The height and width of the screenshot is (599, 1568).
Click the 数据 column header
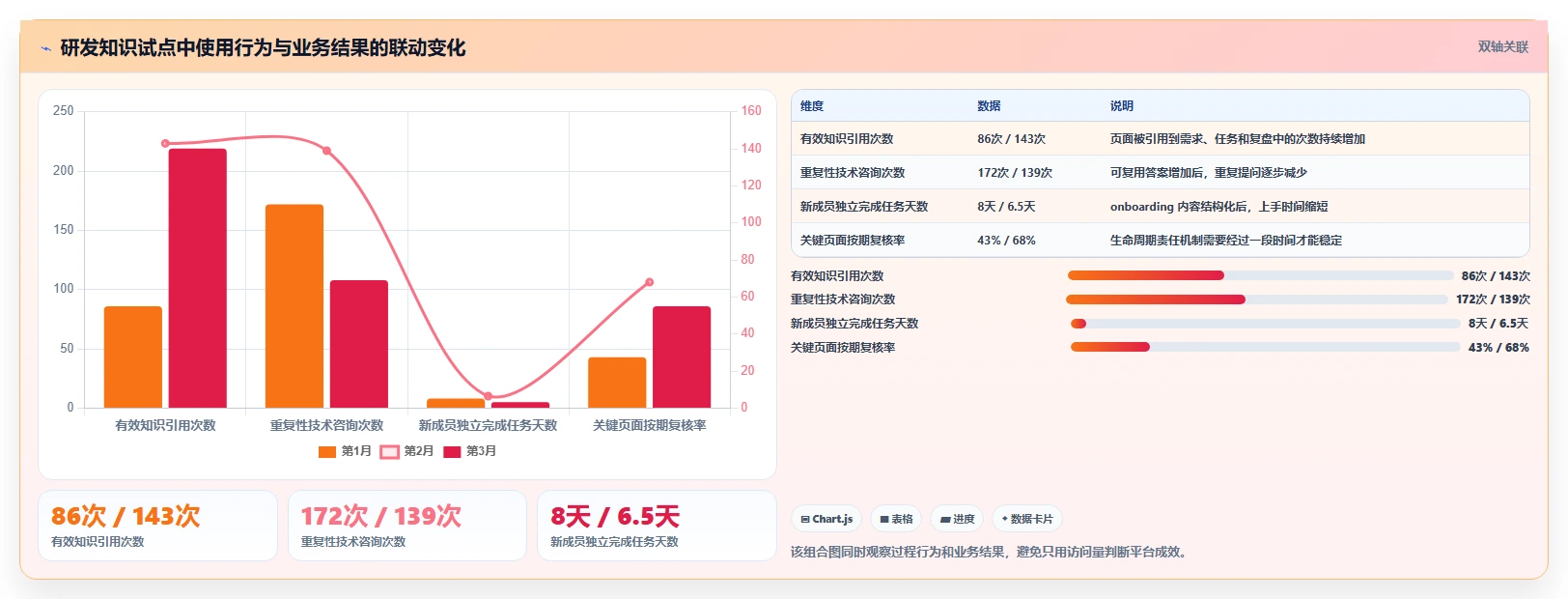989,106
